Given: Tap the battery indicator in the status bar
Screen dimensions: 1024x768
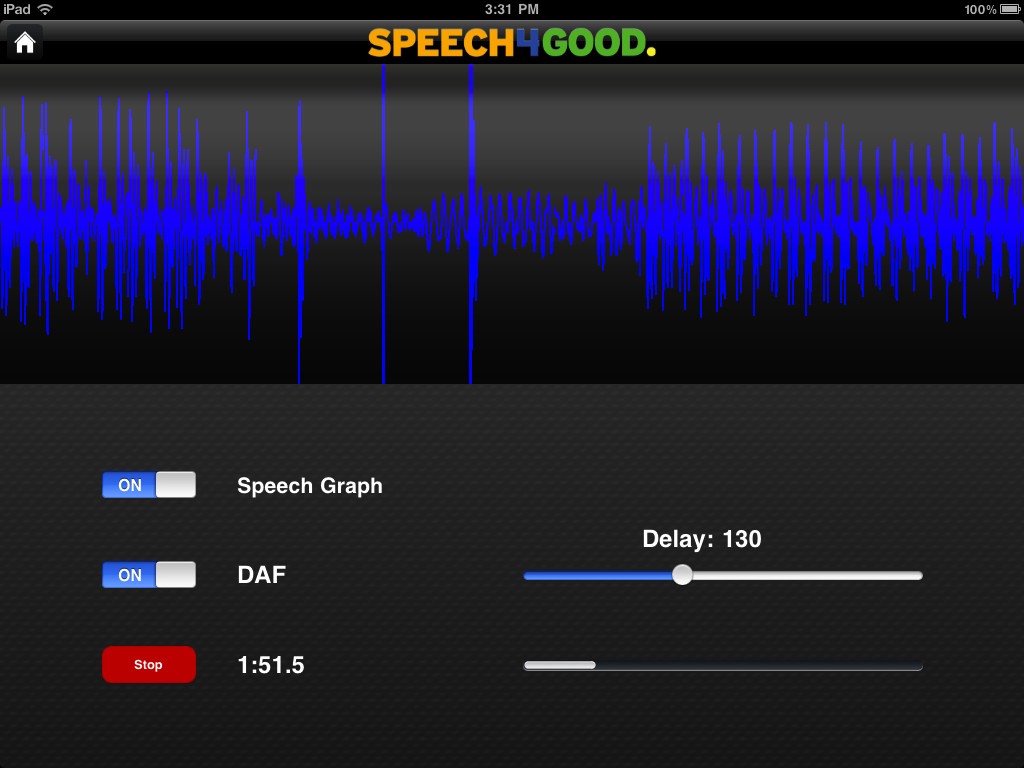Looking at the screenshot, I should 1008,9.
